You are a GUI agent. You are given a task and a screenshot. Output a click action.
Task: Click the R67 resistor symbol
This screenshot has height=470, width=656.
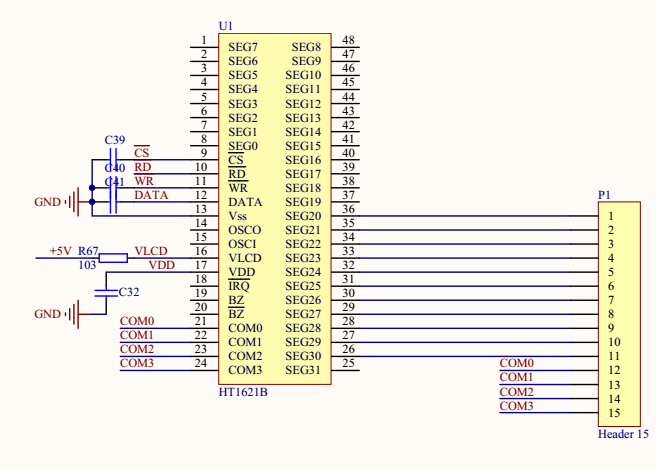(x=113, y=258)
